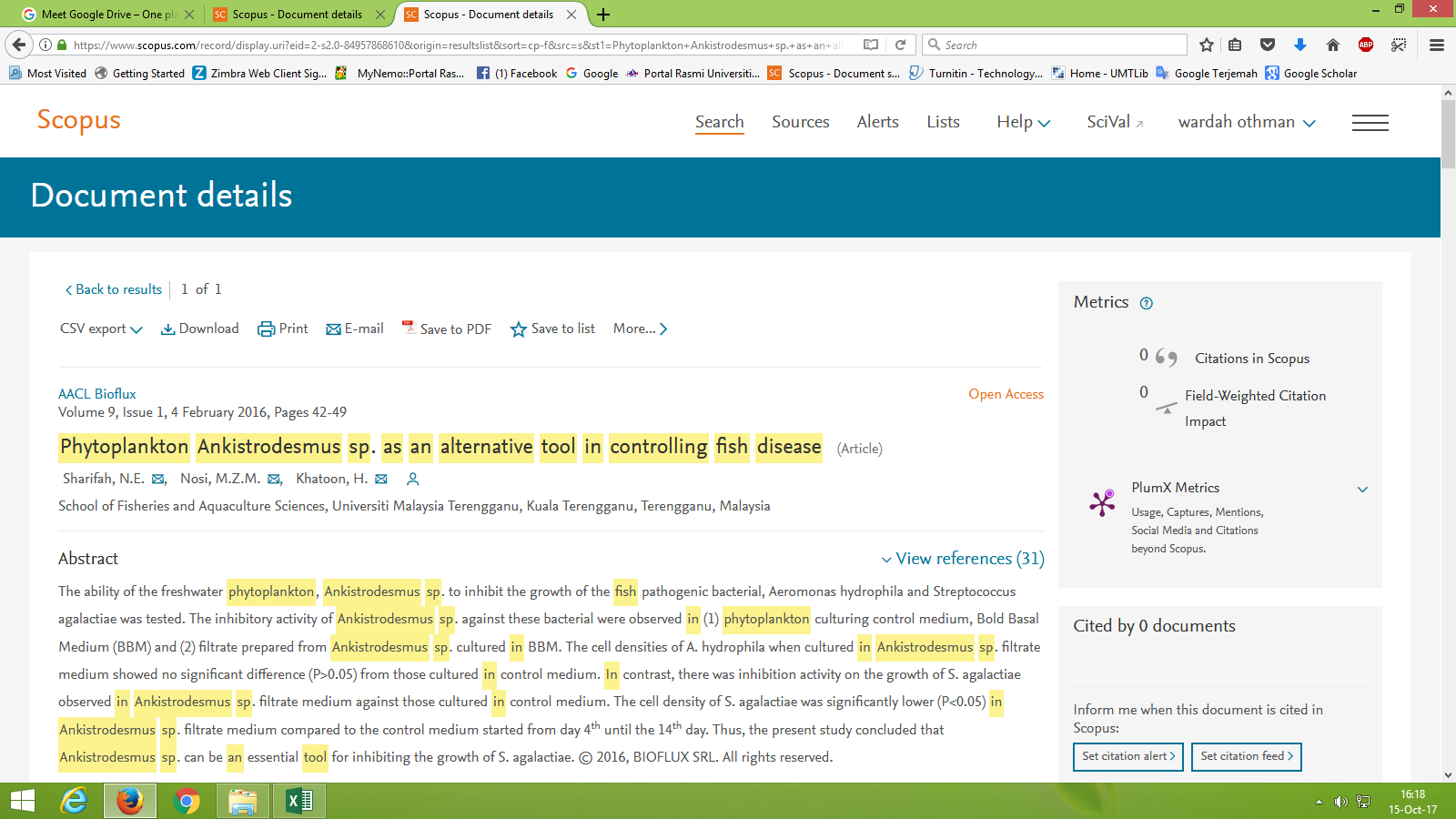Click email icon next to Sharifah, N.E.
1456x819 pixels.
158,480
